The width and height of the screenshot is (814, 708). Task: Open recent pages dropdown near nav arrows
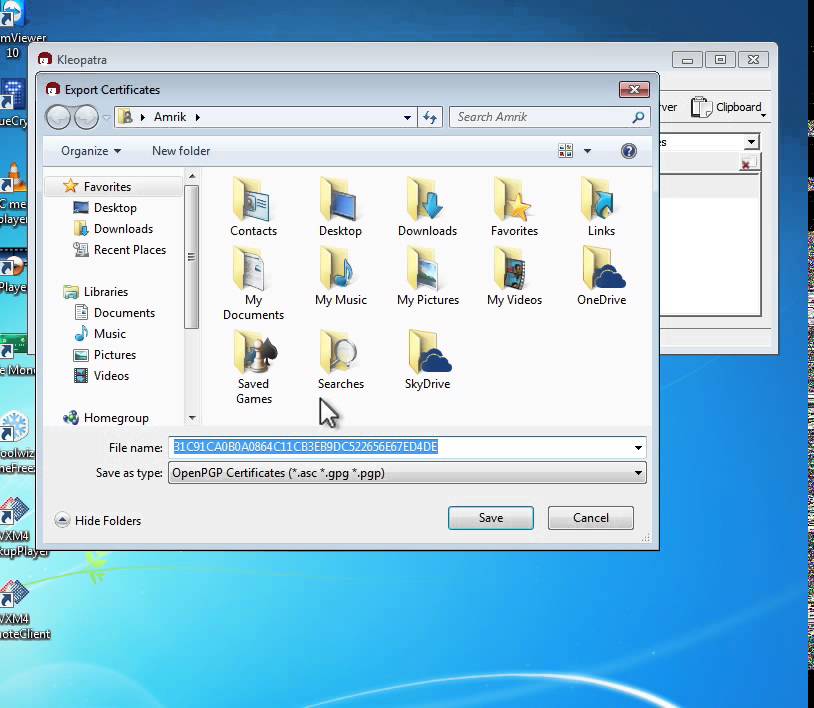pos(106,117)
